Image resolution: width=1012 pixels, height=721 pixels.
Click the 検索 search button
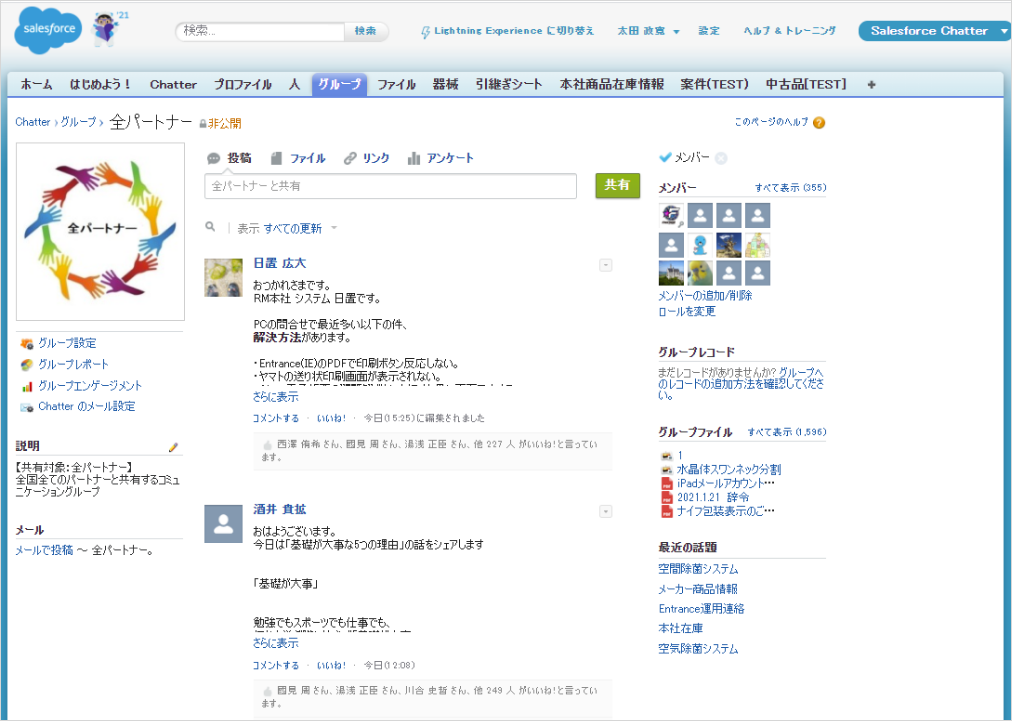365,31
